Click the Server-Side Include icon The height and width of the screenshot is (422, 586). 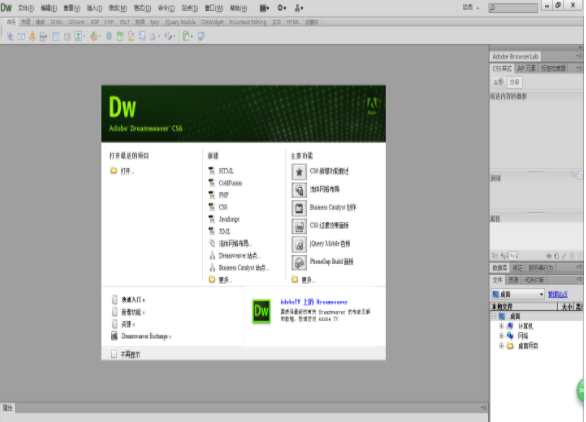point(131,36)
